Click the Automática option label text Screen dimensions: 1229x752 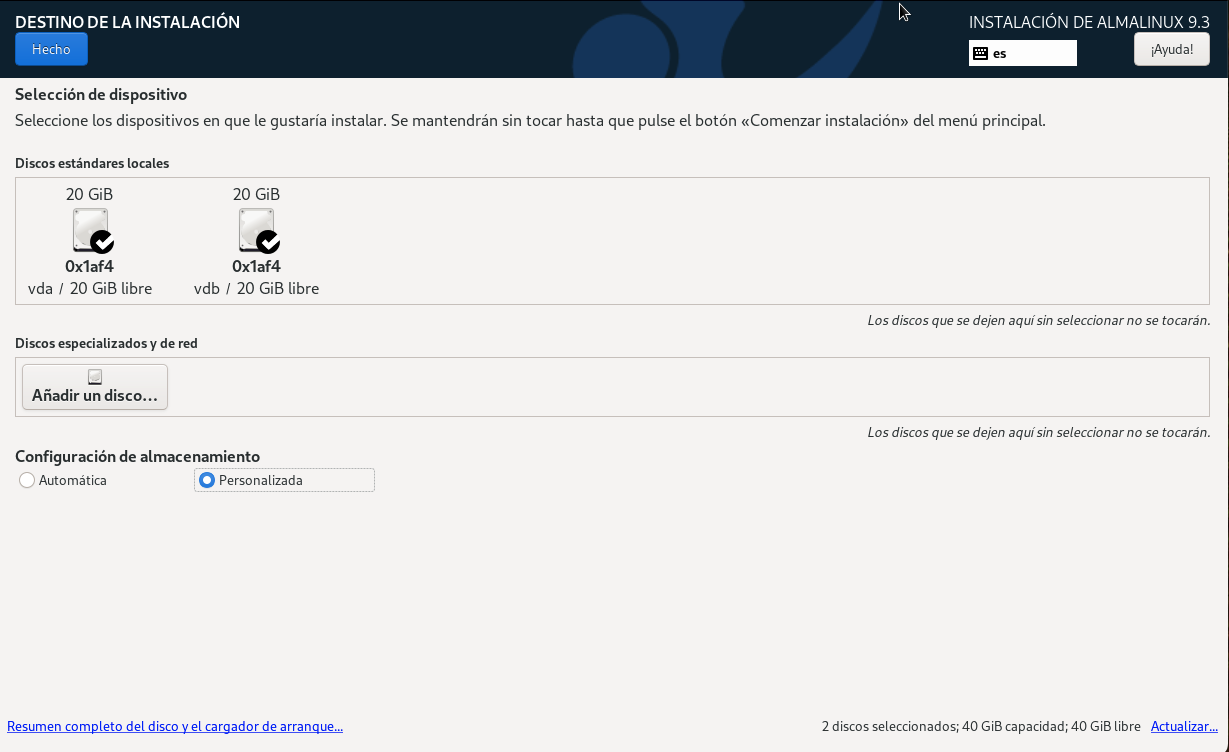(x=73, y=480)
